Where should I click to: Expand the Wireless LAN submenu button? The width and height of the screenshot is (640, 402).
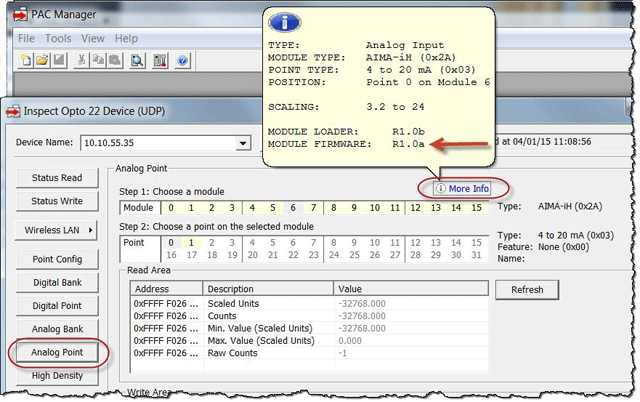pos(56,230)
